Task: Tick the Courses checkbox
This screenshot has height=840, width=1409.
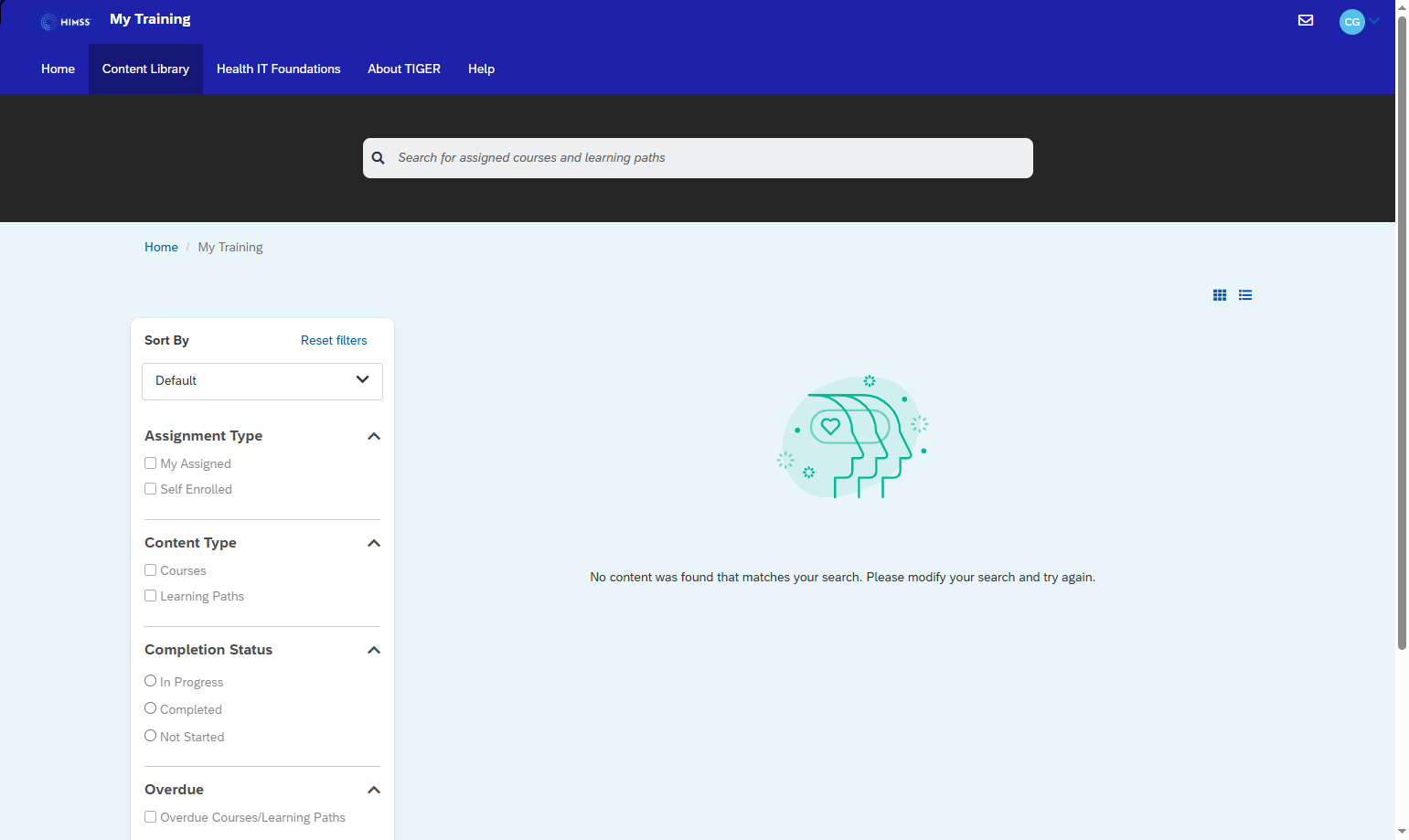Action: pos(151,570)
